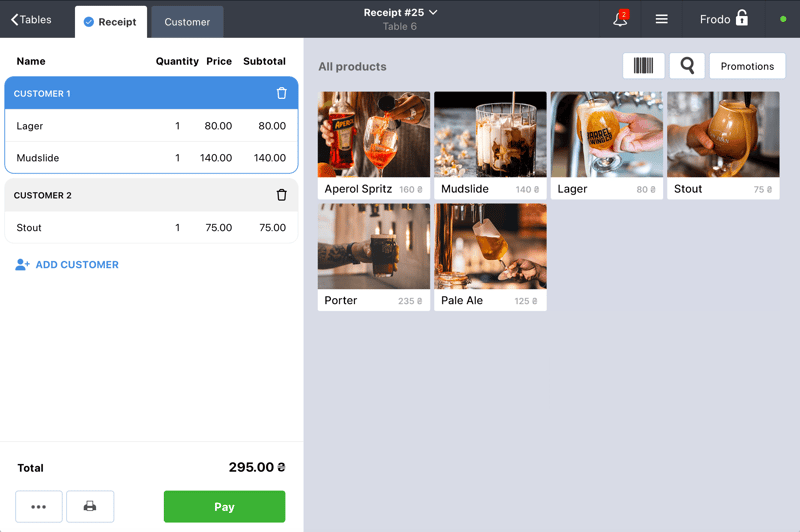Delete Customer 1 with trash icon

click(x=281, y=93)
